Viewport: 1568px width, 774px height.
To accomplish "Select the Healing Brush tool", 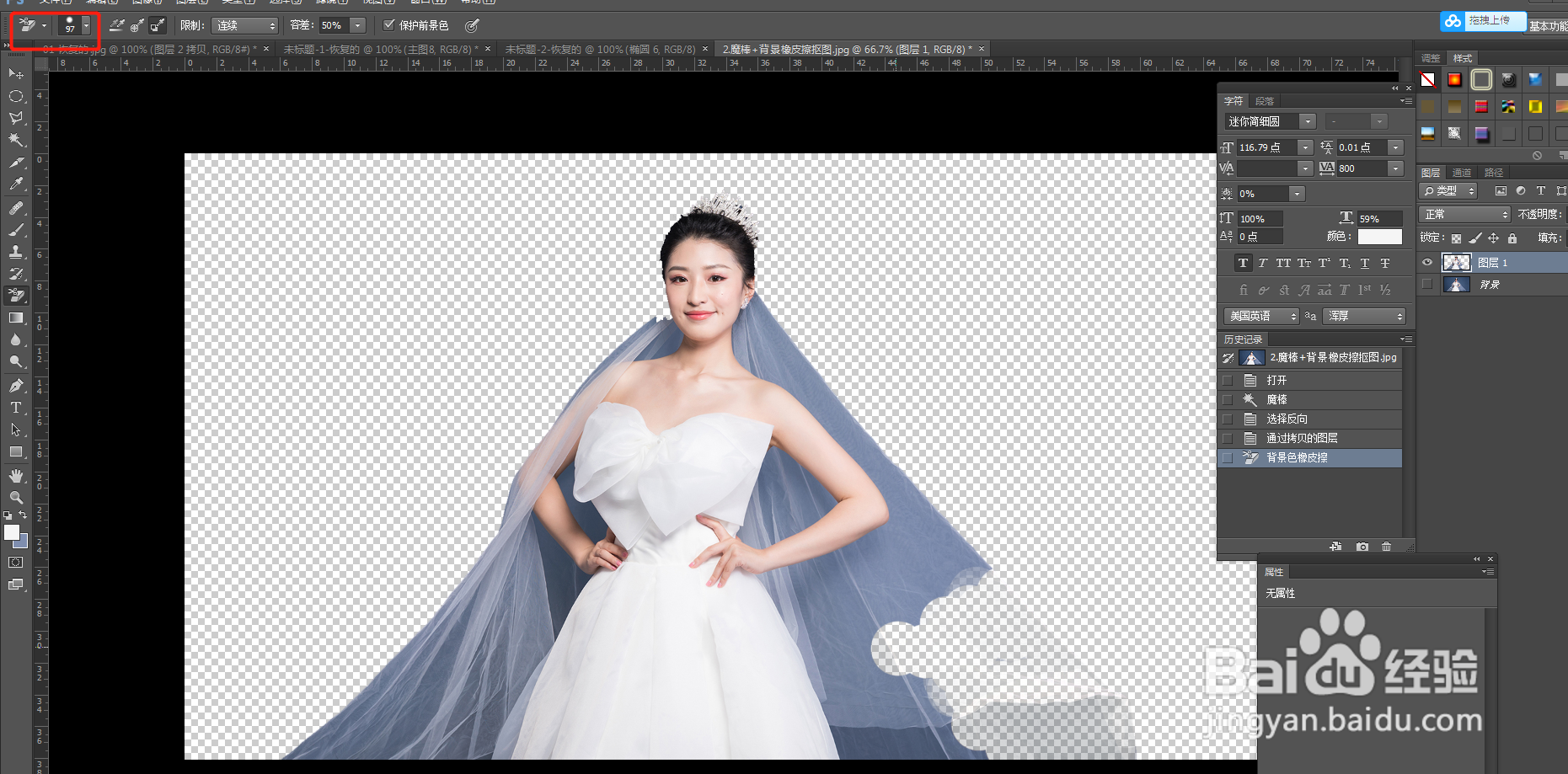I will (16, 207).
